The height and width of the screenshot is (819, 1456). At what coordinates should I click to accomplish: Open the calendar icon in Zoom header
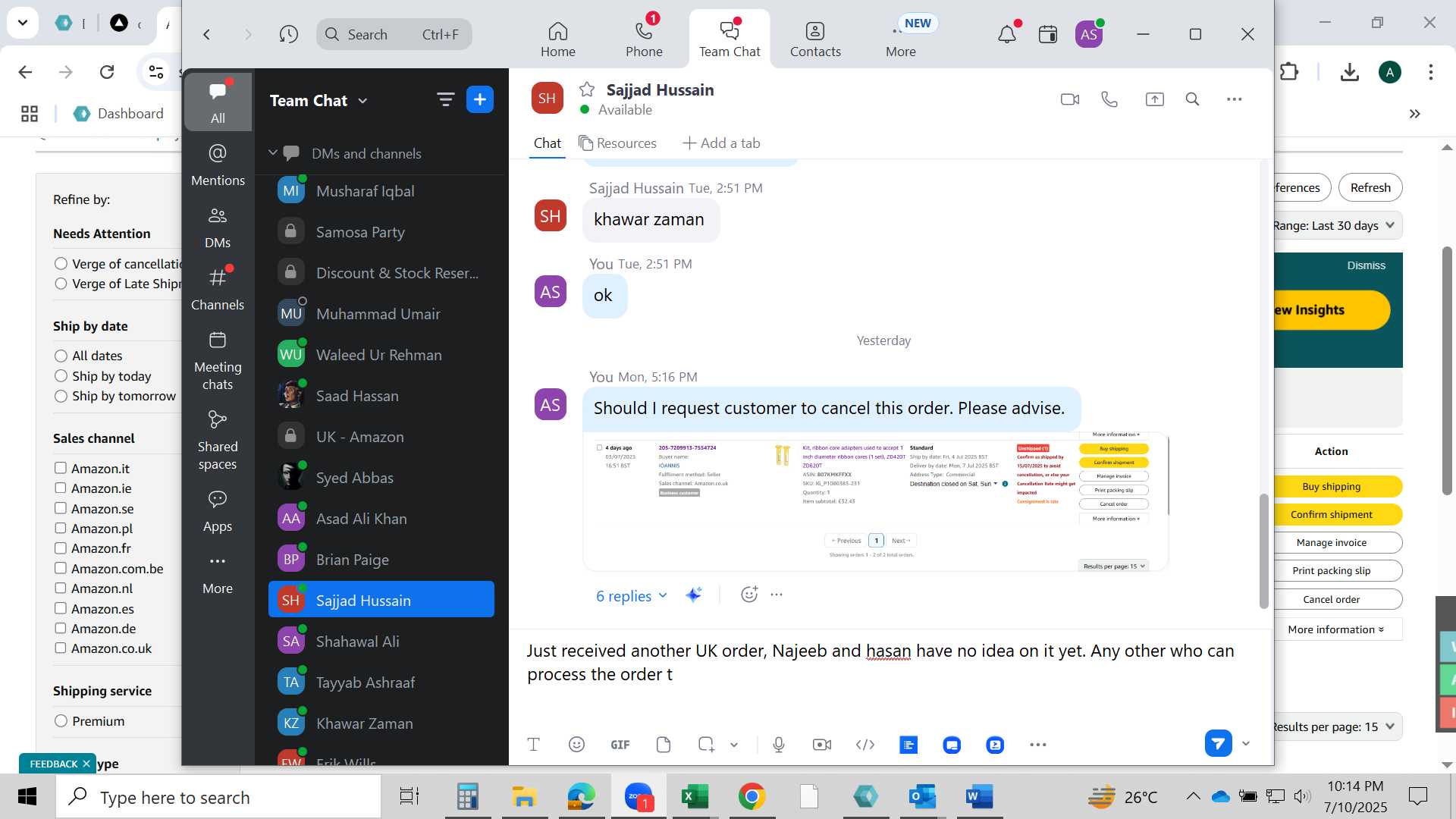point(1048,34)
